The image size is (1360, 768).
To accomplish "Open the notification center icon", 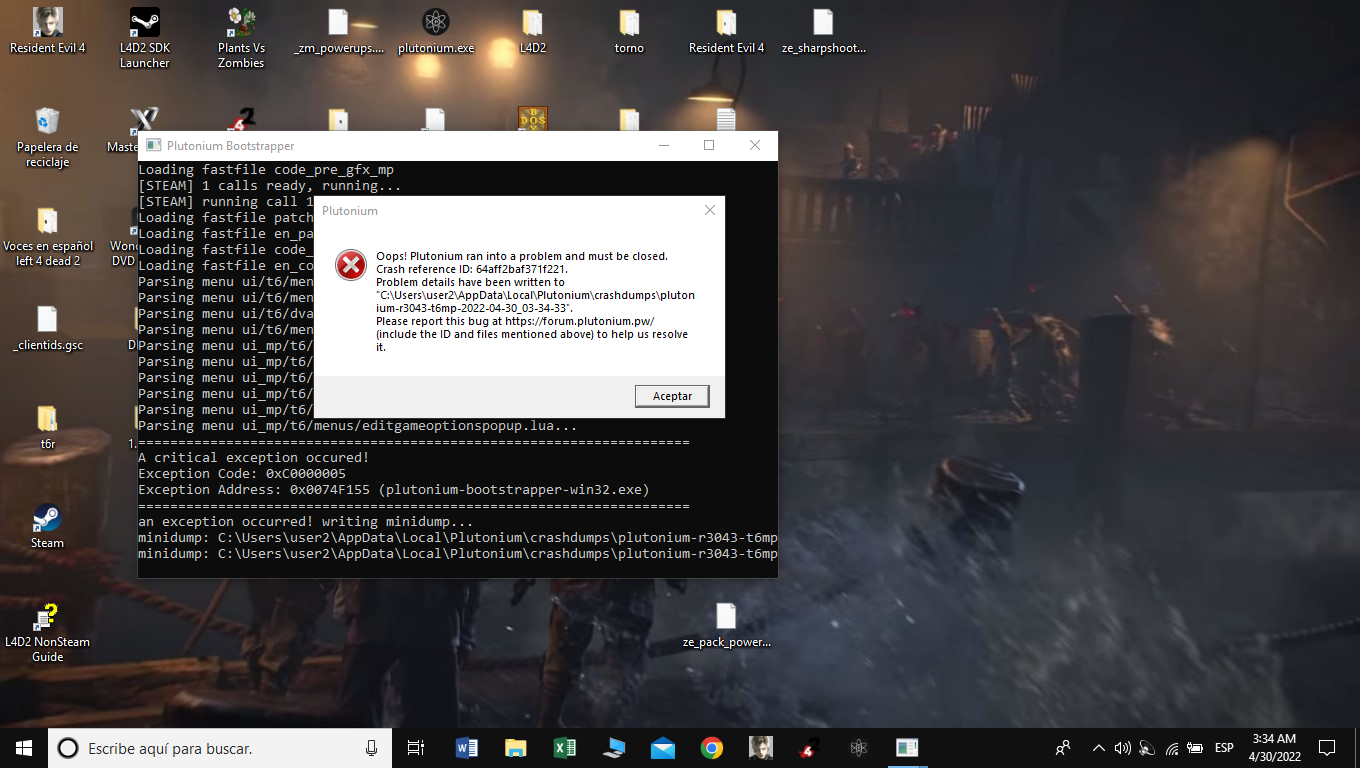I will point(1327,748).
